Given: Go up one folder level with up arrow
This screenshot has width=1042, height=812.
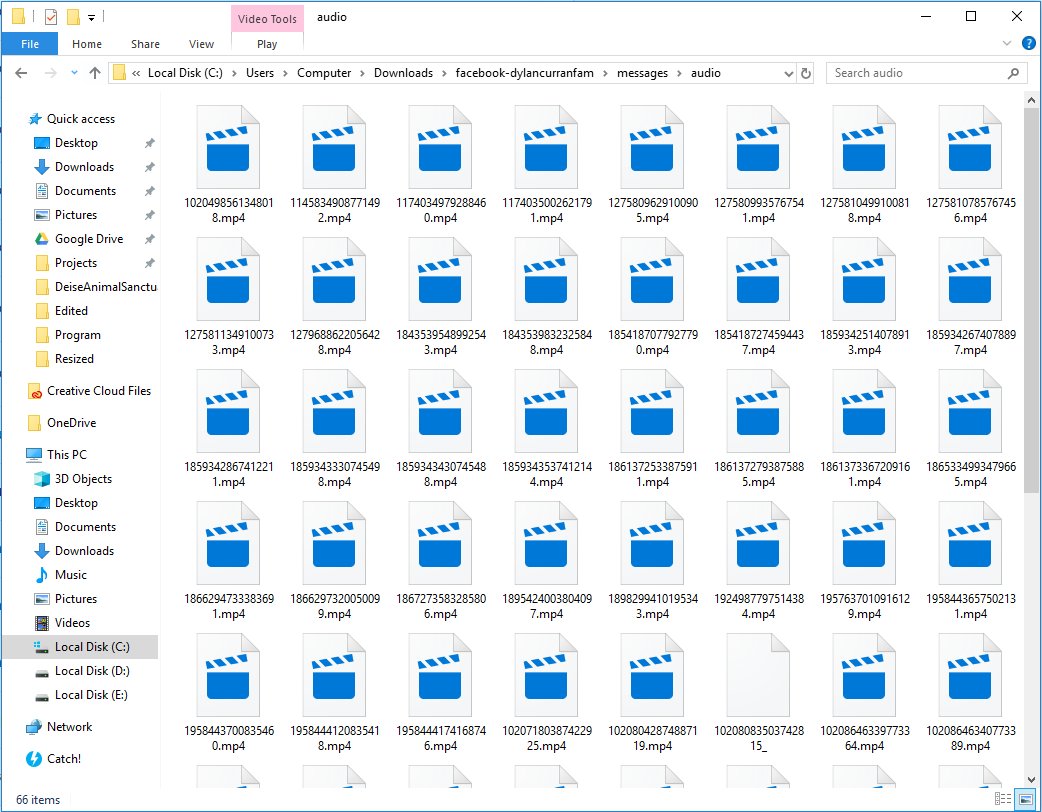Looking at the screenshot, I should click(95, 73).
